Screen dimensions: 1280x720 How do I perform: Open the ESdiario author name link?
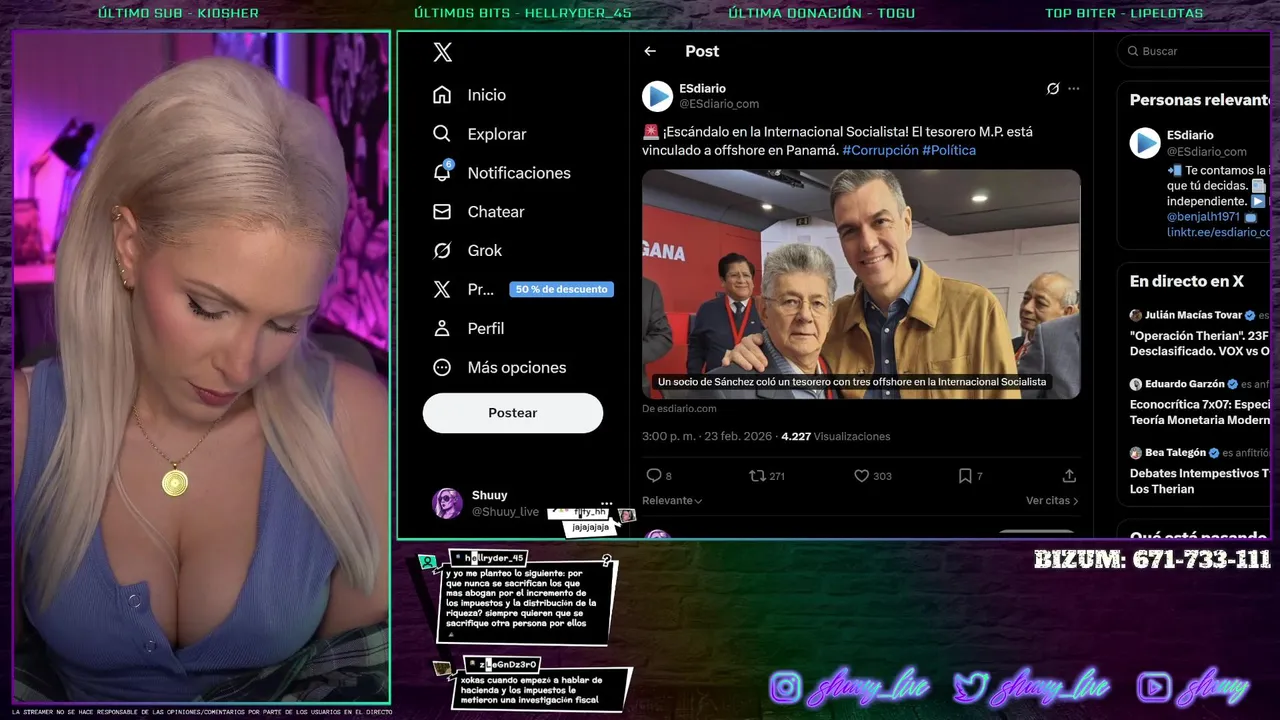702,89
